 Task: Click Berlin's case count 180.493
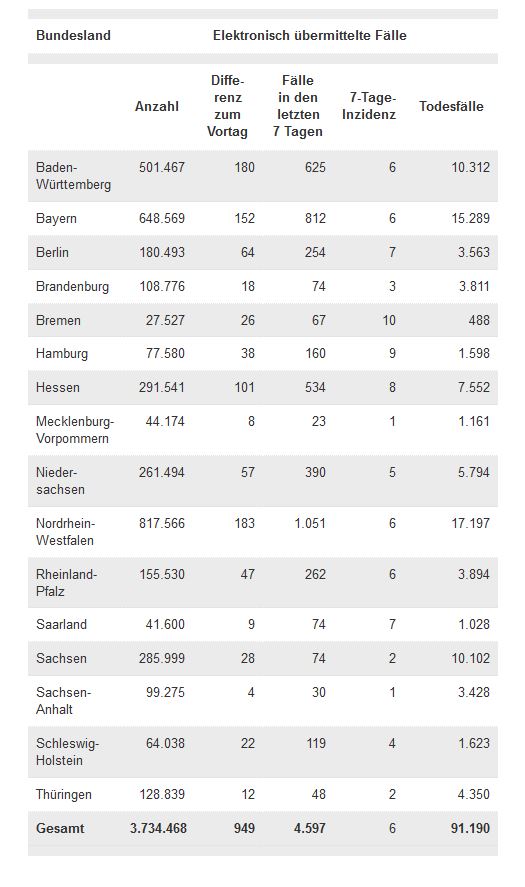click(x=162, y=252)
